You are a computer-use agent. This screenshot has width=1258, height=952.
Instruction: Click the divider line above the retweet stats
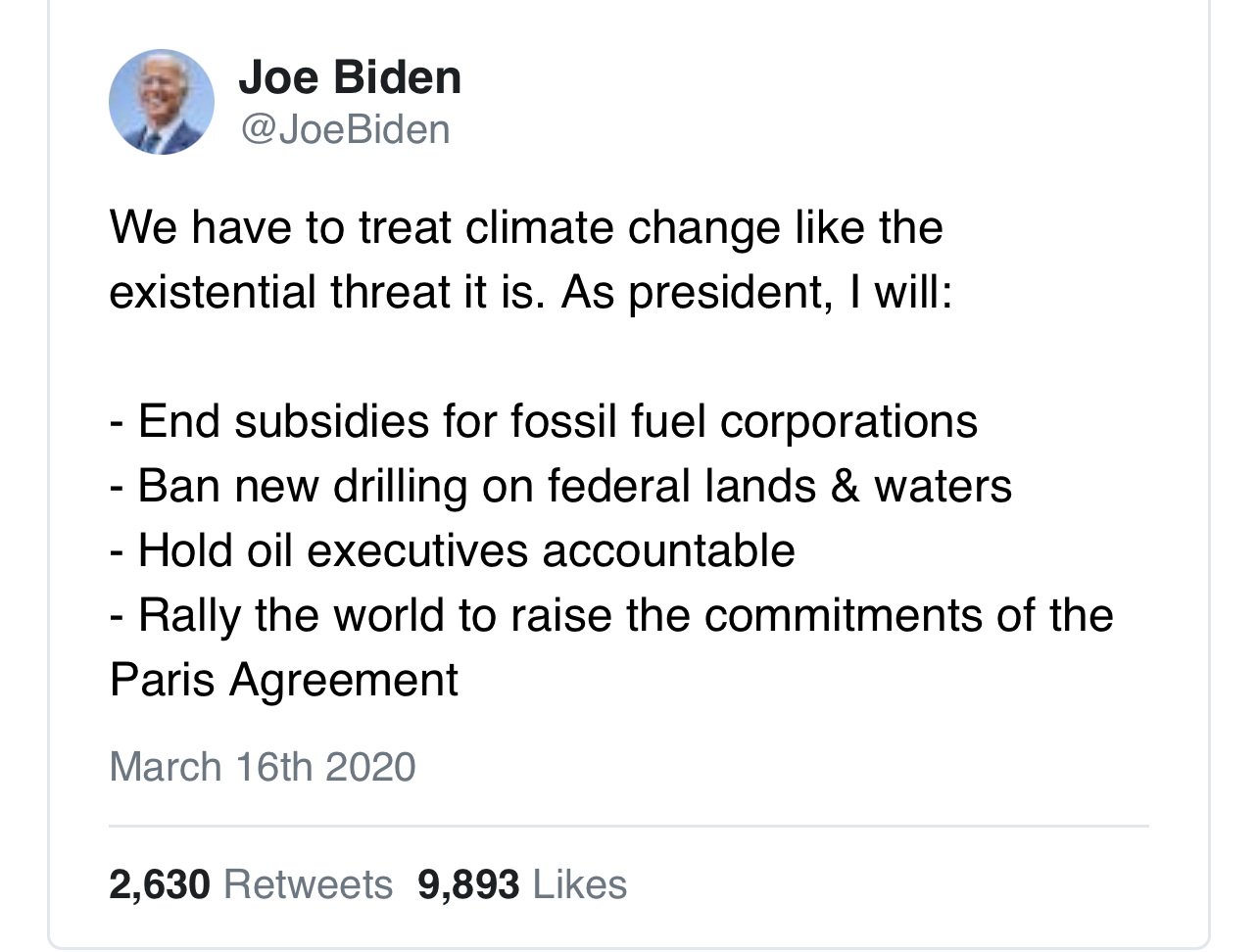(x=628, y=827)
